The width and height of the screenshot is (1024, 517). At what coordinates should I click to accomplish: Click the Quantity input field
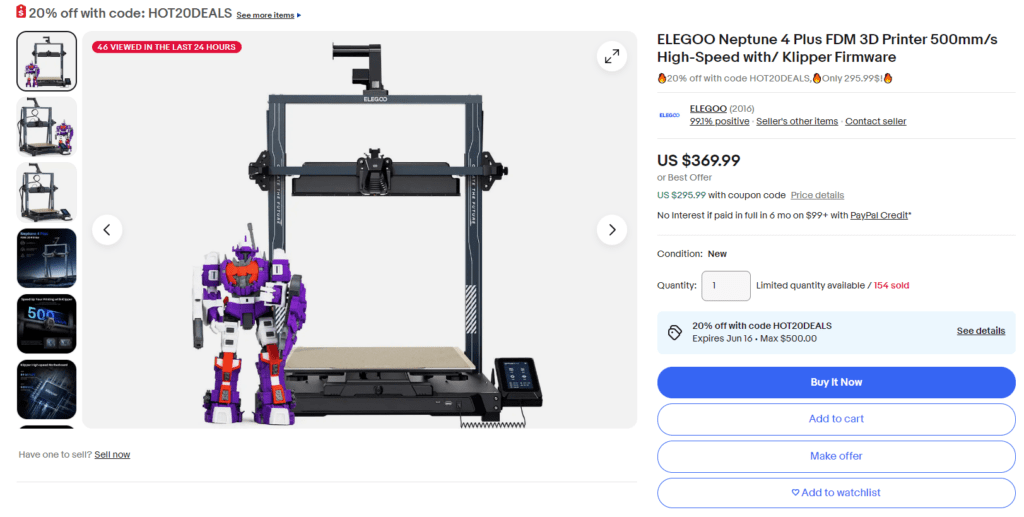726,286
